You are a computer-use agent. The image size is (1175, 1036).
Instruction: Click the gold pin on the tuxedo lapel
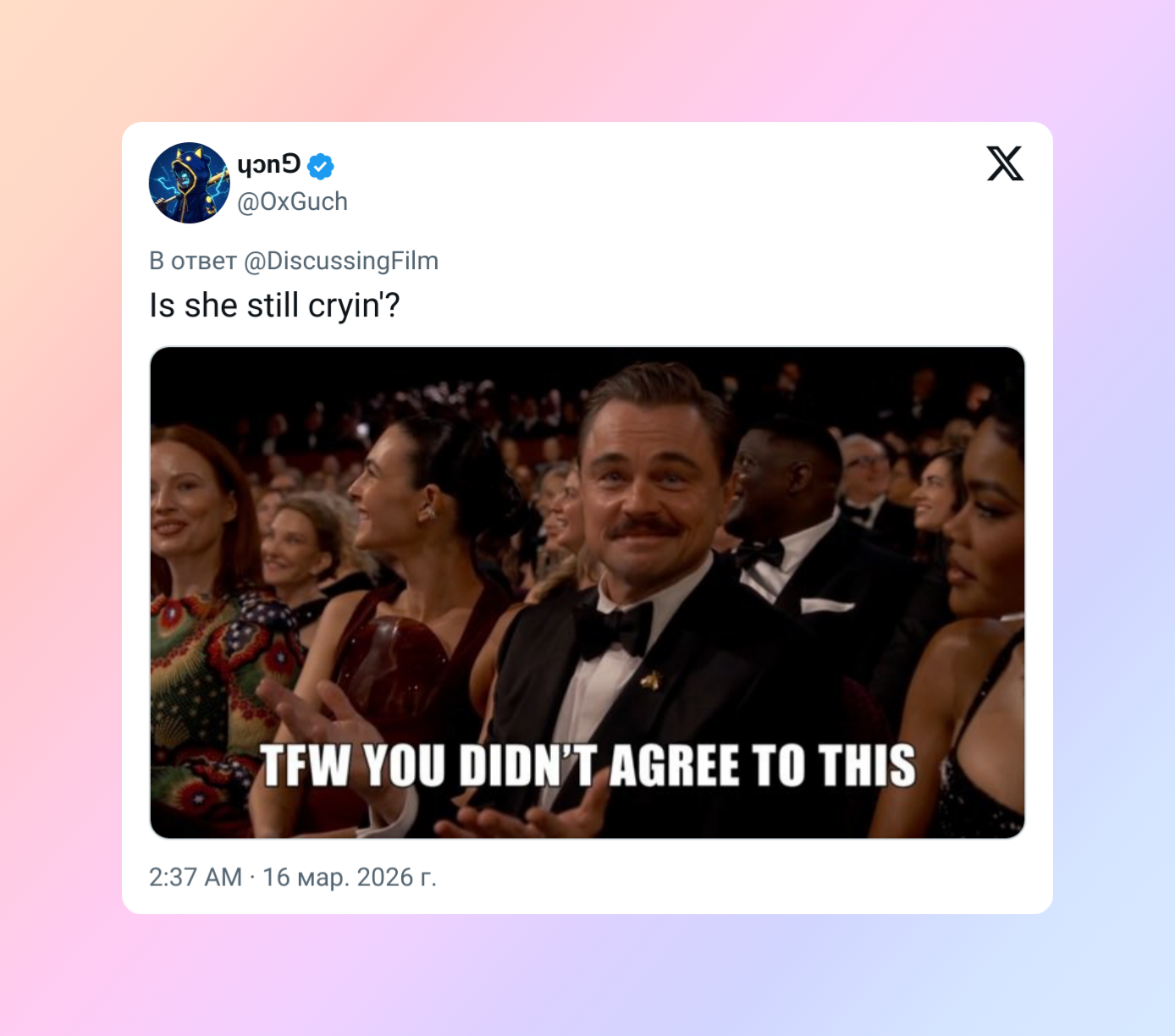pos(650,679)
